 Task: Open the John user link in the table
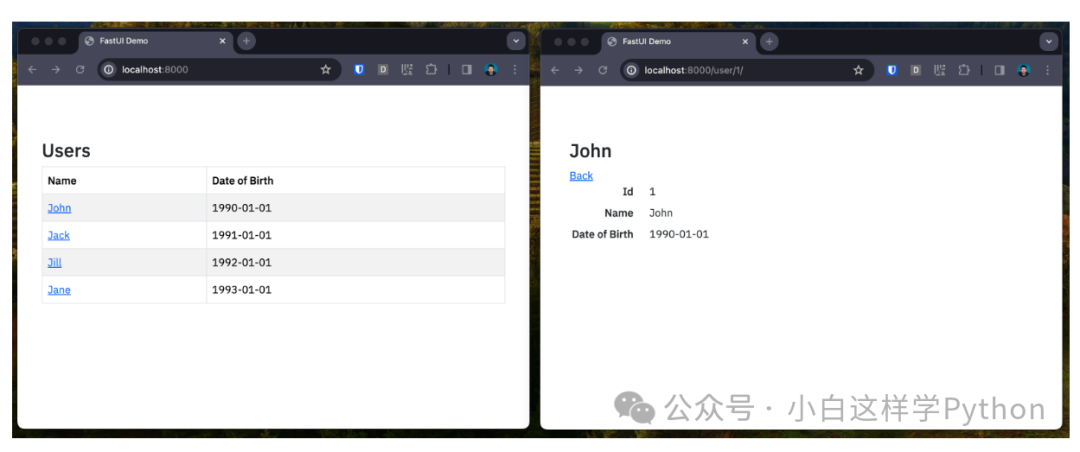59,208
